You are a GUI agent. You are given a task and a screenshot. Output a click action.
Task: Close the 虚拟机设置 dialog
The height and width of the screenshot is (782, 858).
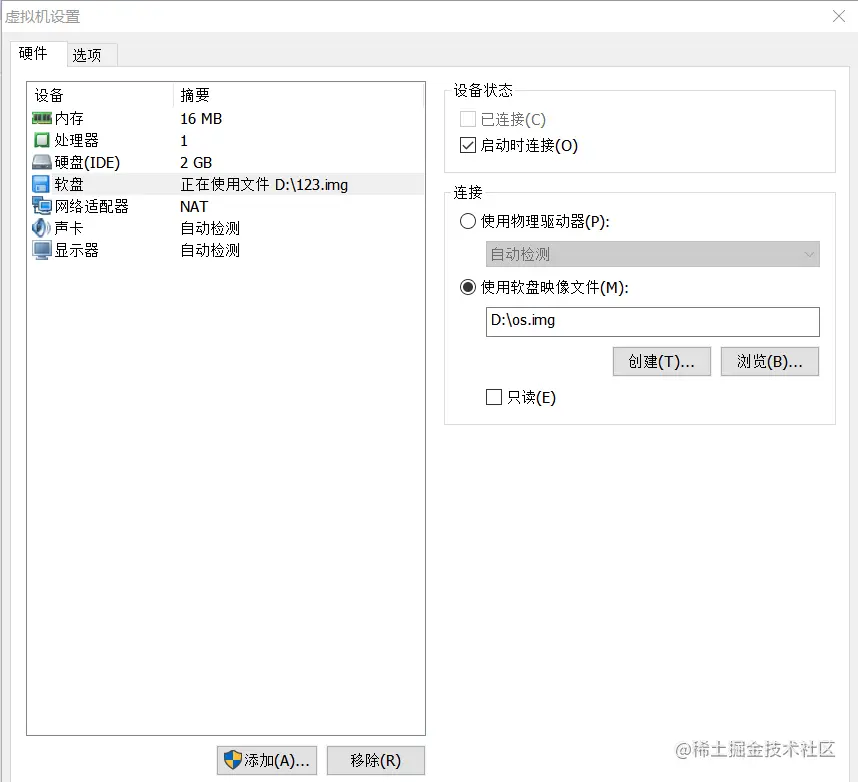[x=839, y=16]
